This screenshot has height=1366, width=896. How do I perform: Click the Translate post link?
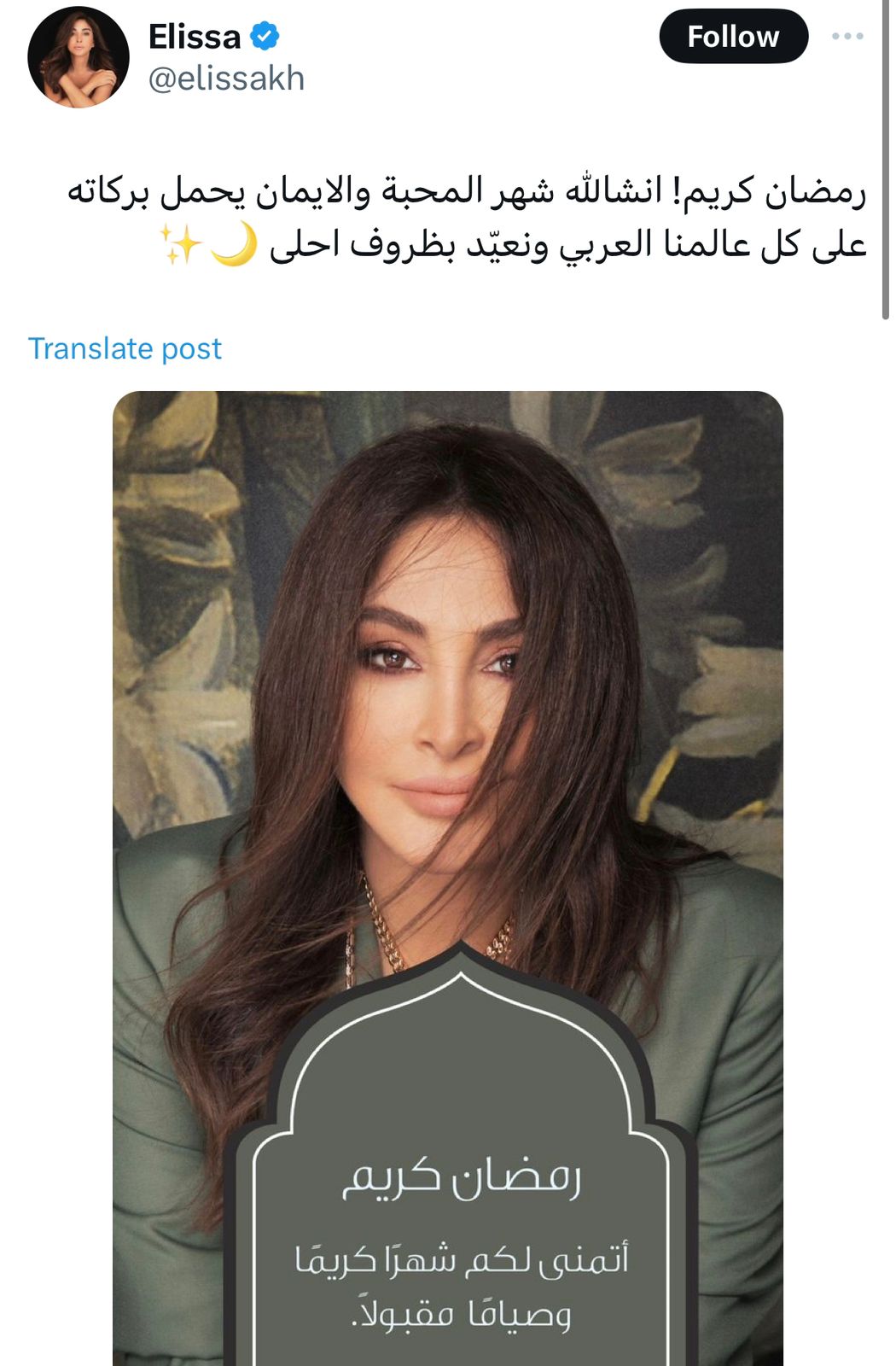pyautogui.click(x=125, y=348)
